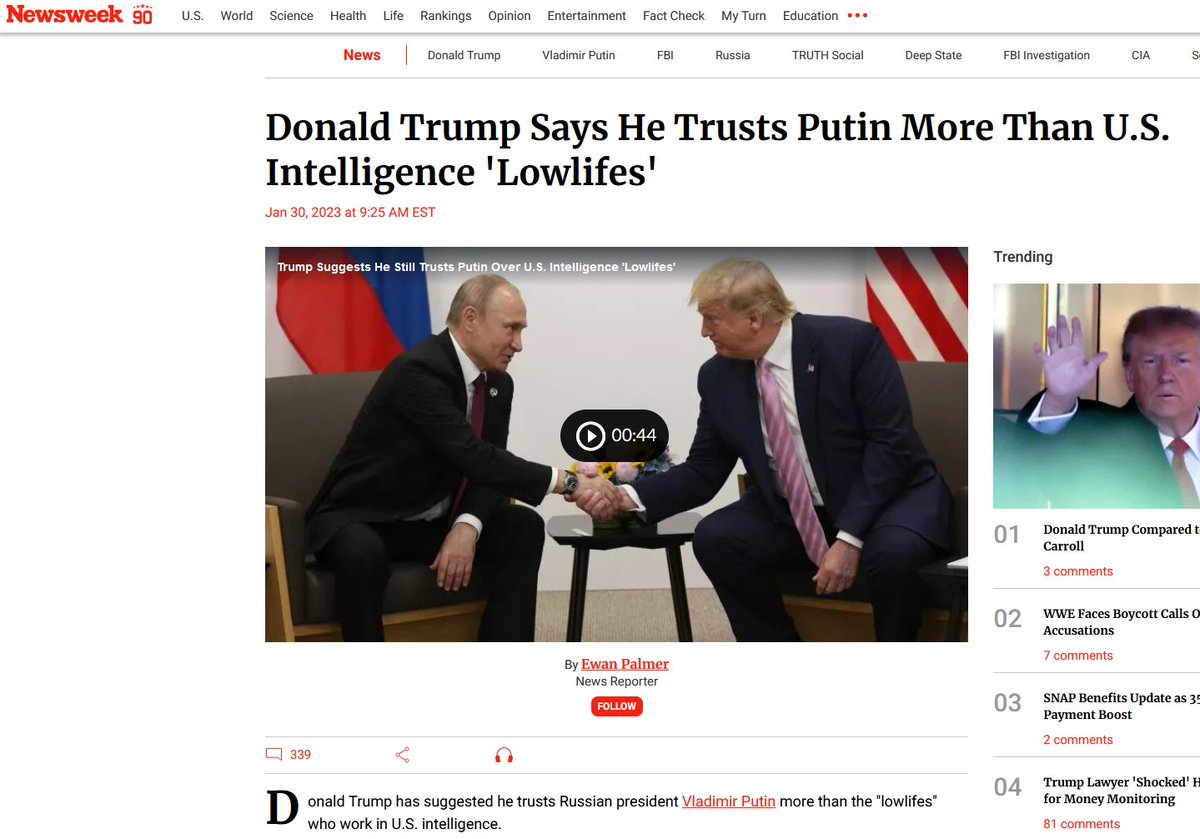1200x839 pixels.
Task: Open the Vladimir Putin link in article text
Action: 729,801
